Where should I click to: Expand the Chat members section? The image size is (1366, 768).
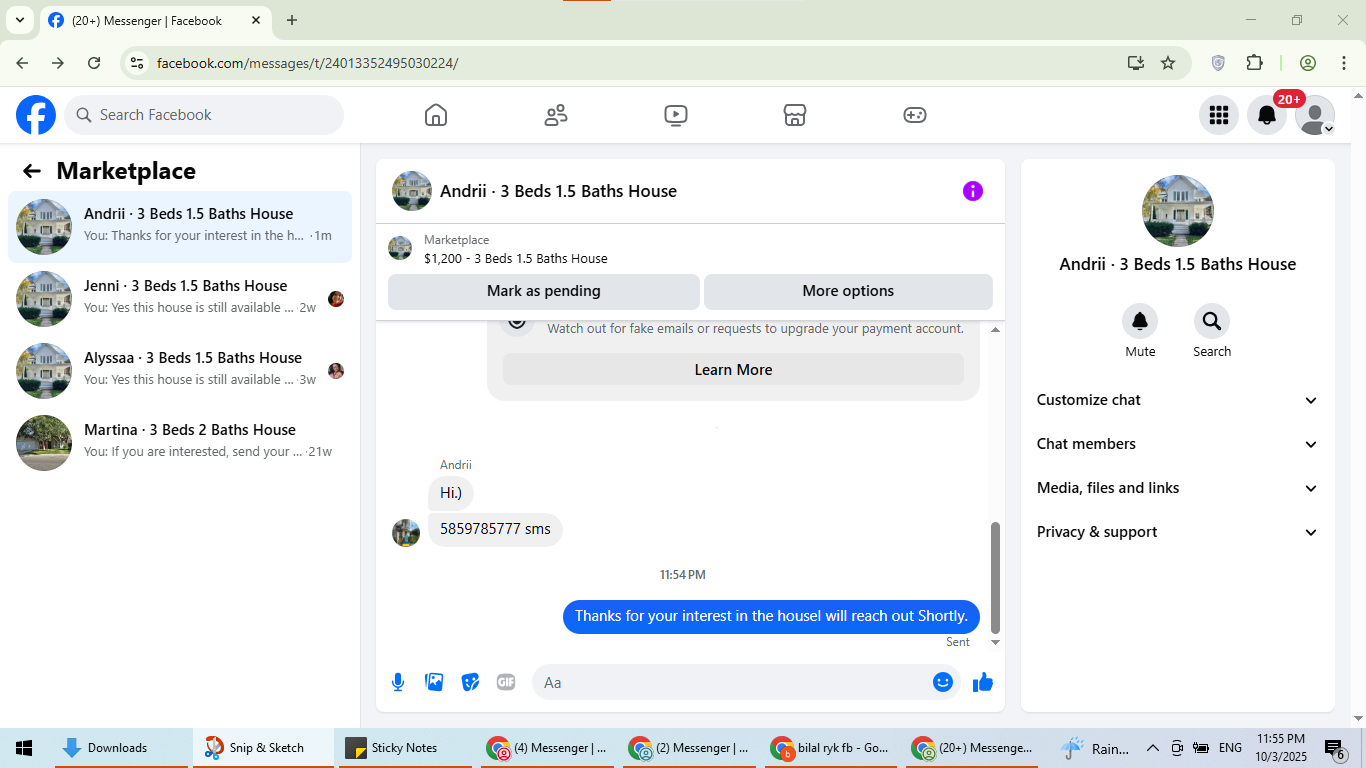1178,444
